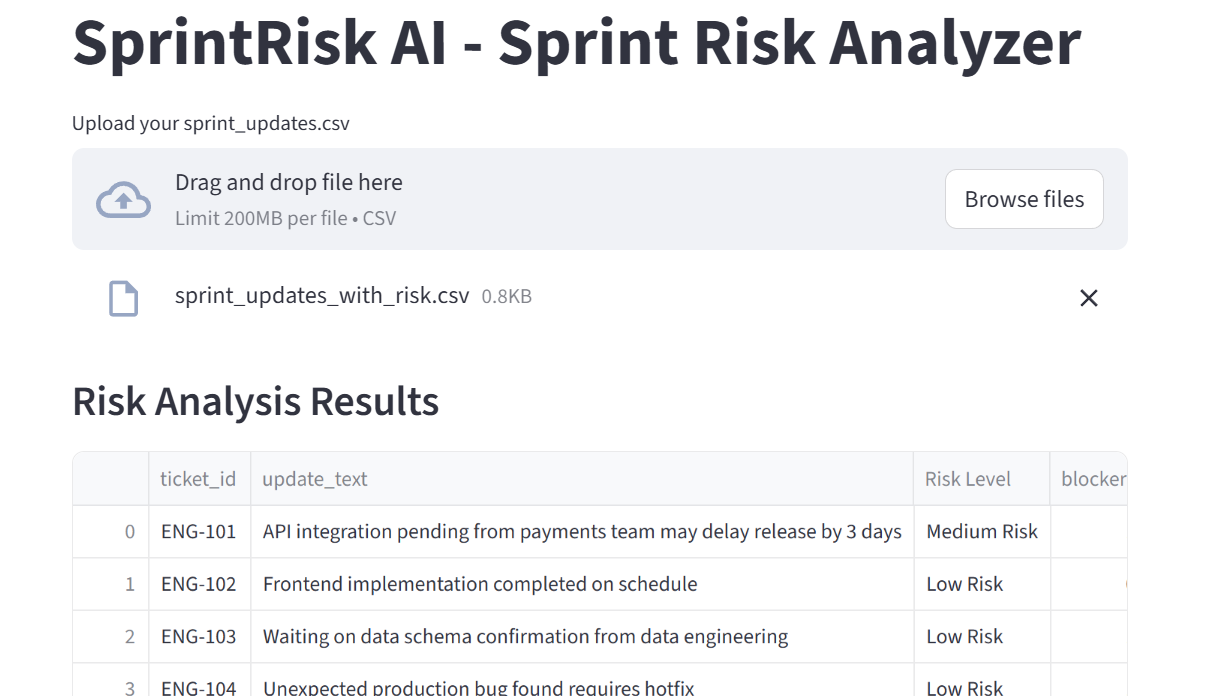This screenshot has width=1213, height=696.
Task: Sort by the Risk Level column header
Action: pyautogui.click(x=968, y=479)
